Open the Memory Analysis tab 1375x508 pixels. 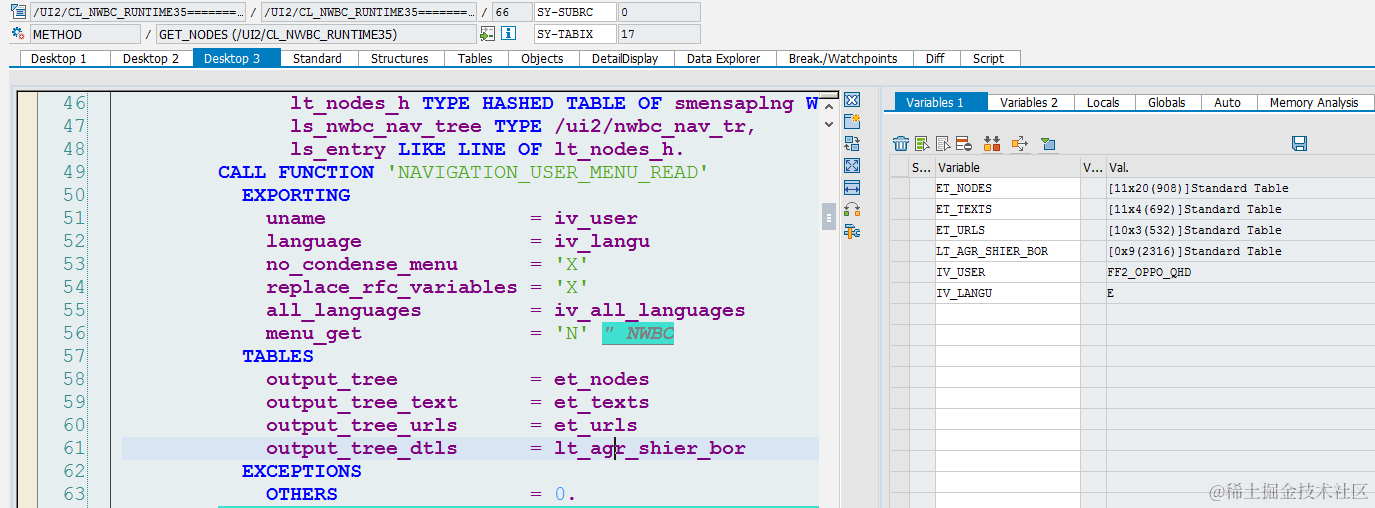coord(1314,102)
